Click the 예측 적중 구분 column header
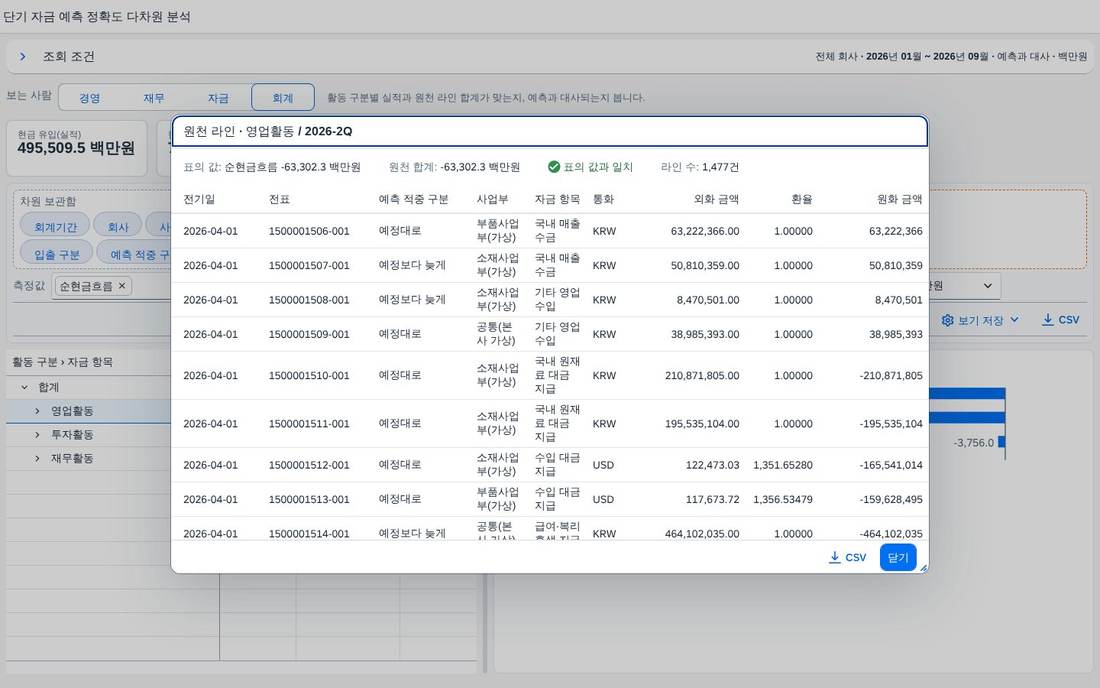 tap(413, 199)
